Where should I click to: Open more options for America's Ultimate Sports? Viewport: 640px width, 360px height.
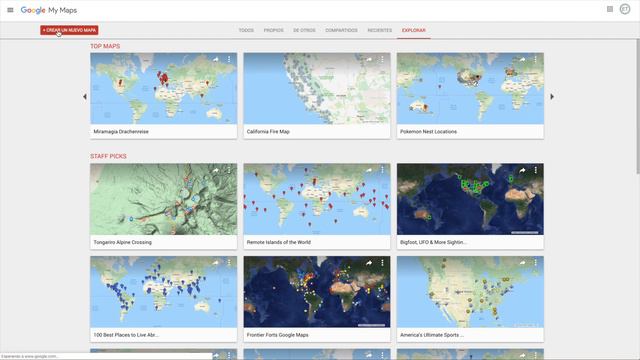tap(536, 263)
